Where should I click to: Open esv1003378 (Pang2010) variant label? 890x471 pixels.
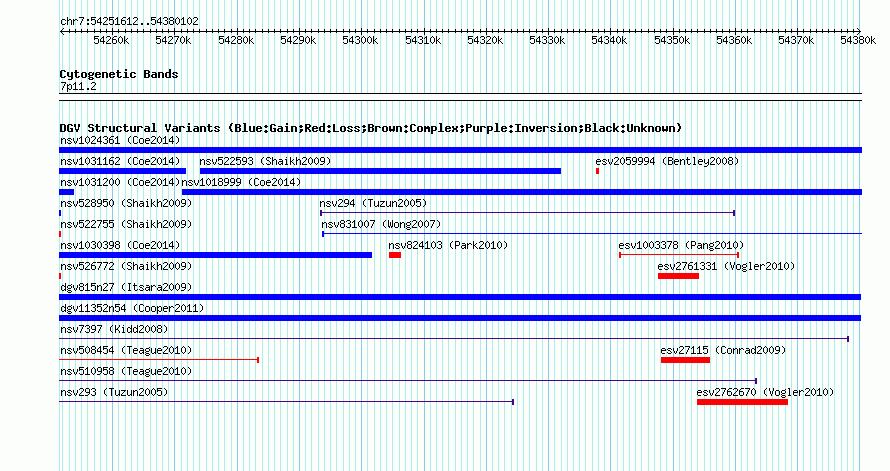click(681, 245)
